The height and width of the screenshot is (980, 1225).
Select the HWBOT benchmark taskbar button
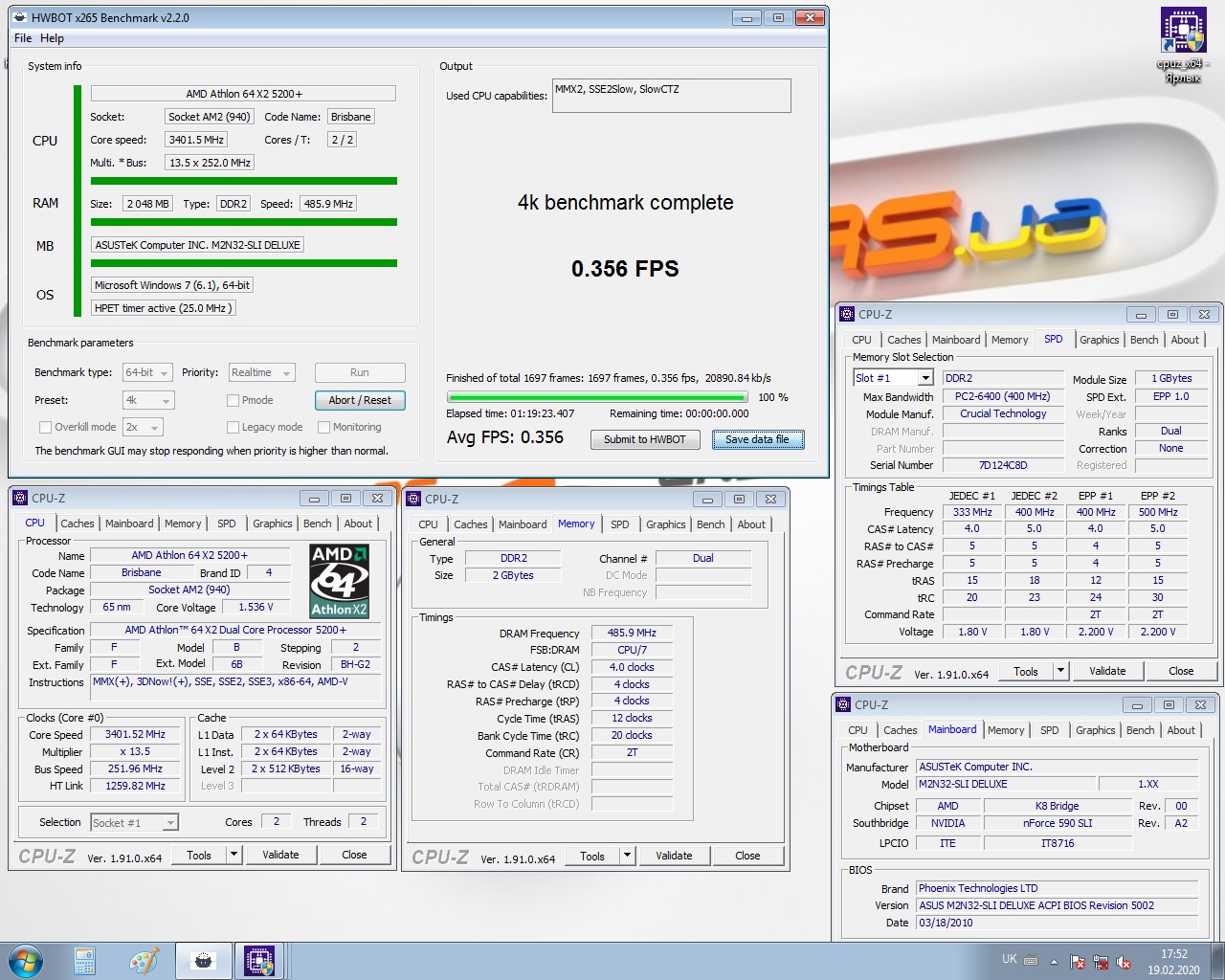pos(203,961)
